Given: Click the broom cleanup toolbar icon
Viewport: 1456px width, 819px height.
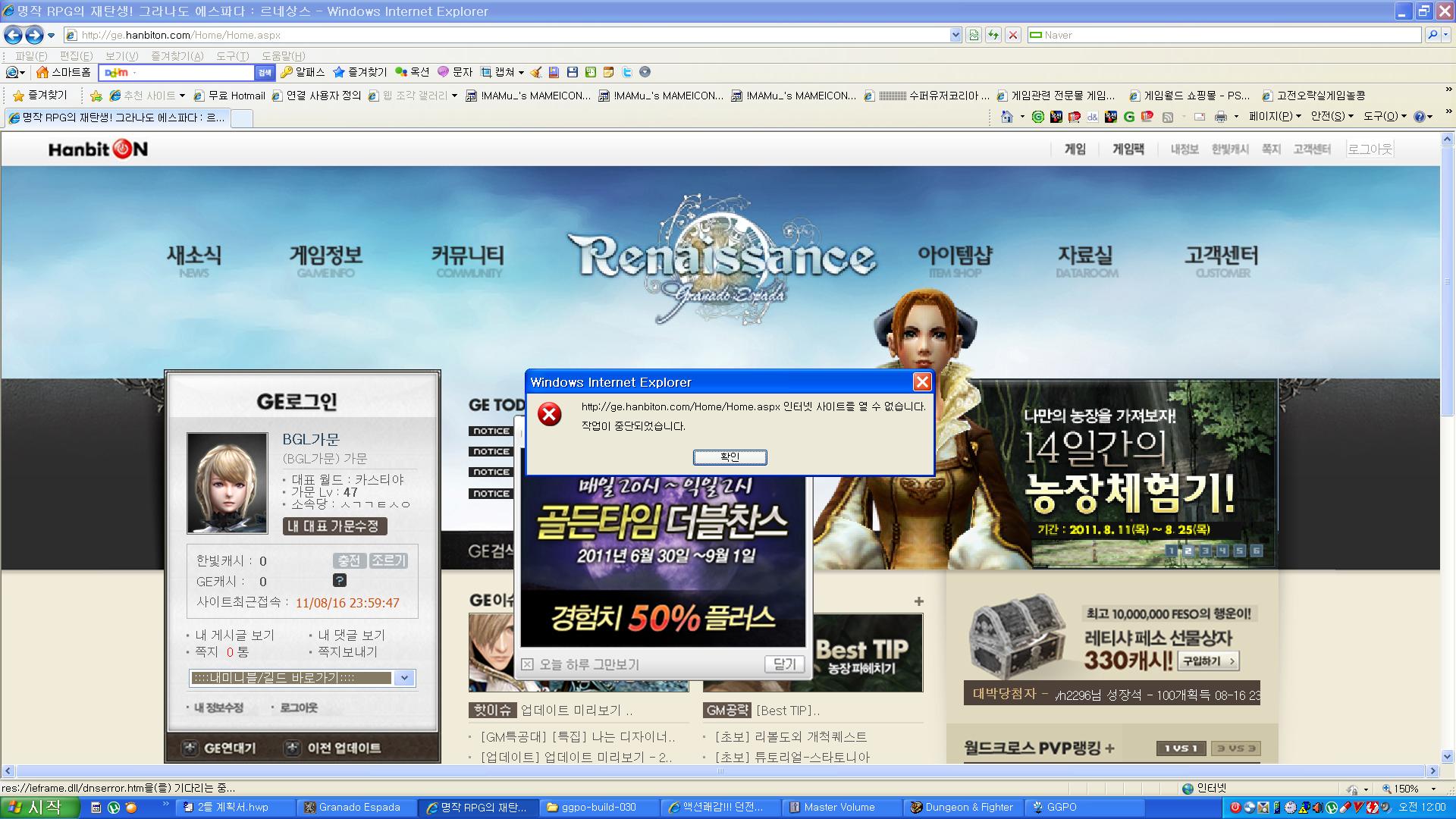Looking at the screenshot, I should 536,72.
